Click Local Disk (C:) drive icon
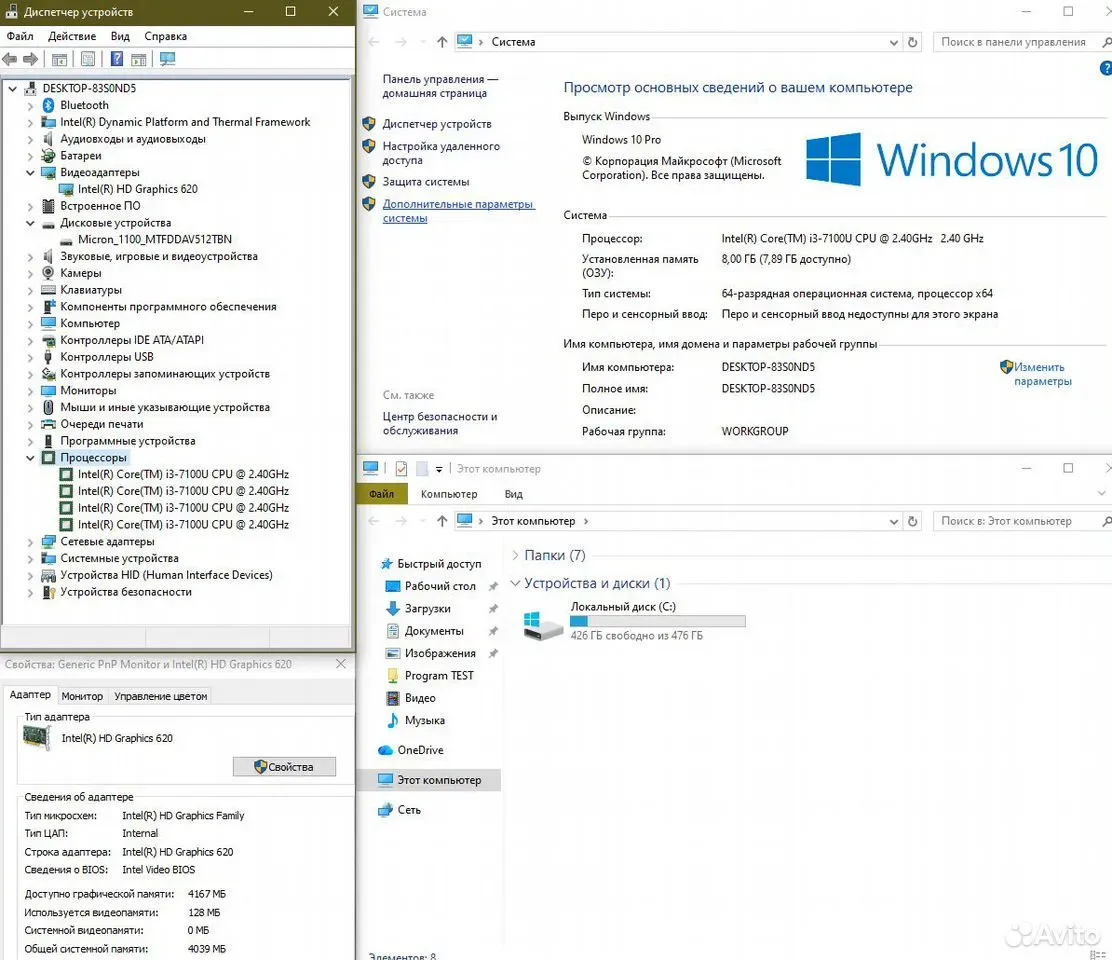 [x=543, y=624]
